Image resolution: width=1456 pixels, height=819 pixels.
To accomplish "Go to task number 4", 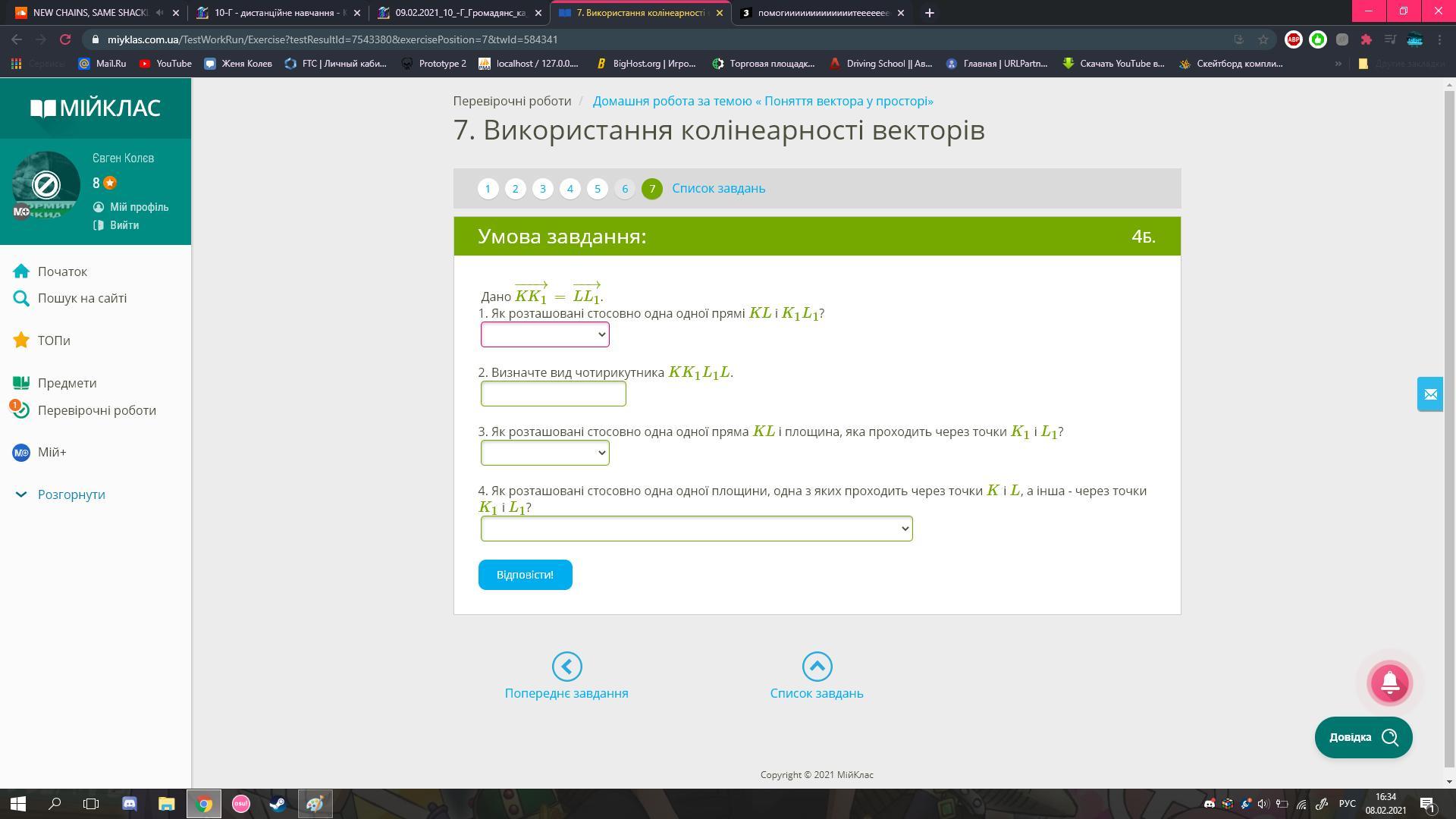I will tap(570, 188).
